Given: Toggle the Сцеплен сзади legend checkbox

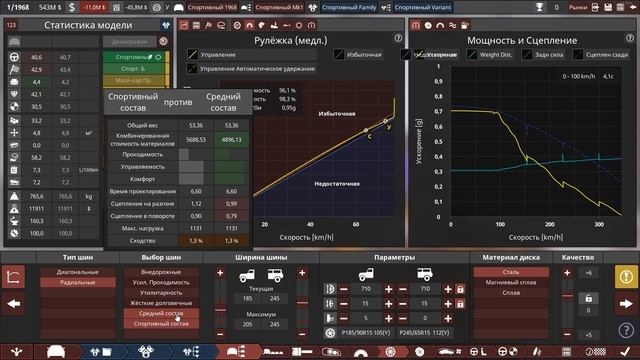Looking at the screenshot, I should (x=578, y=54).
